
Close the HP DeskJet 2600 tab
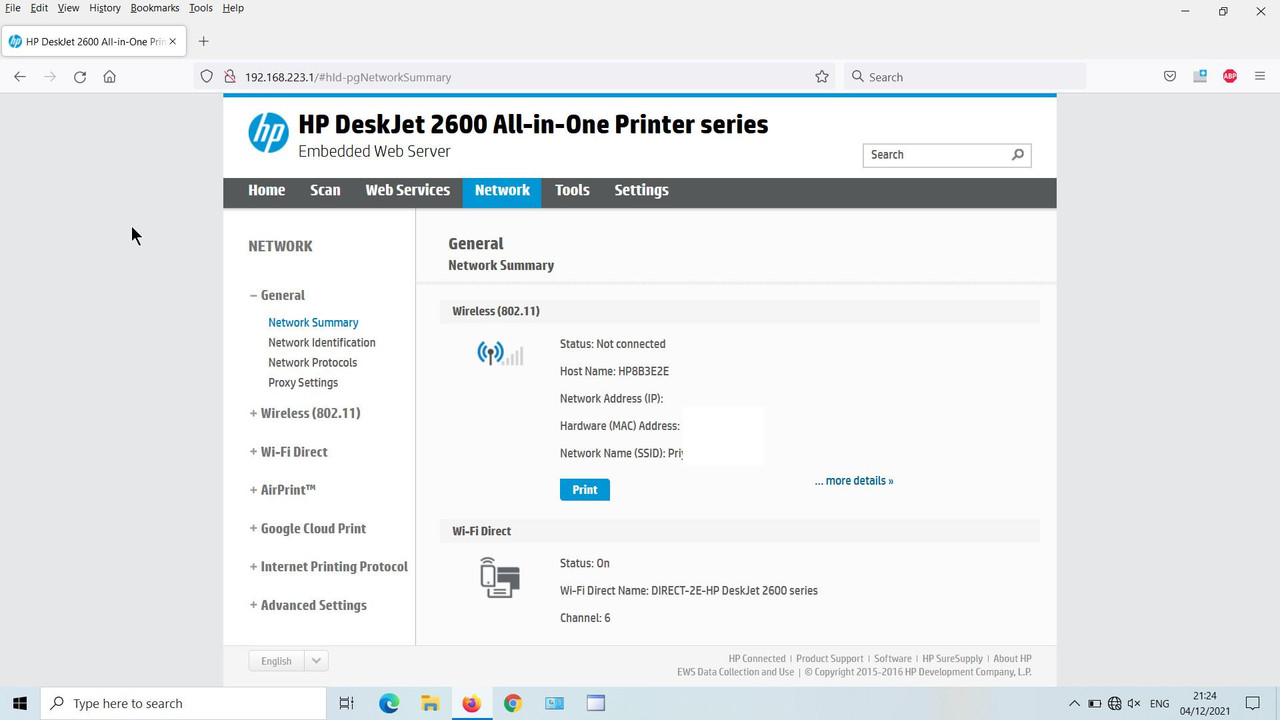point(173,41)
